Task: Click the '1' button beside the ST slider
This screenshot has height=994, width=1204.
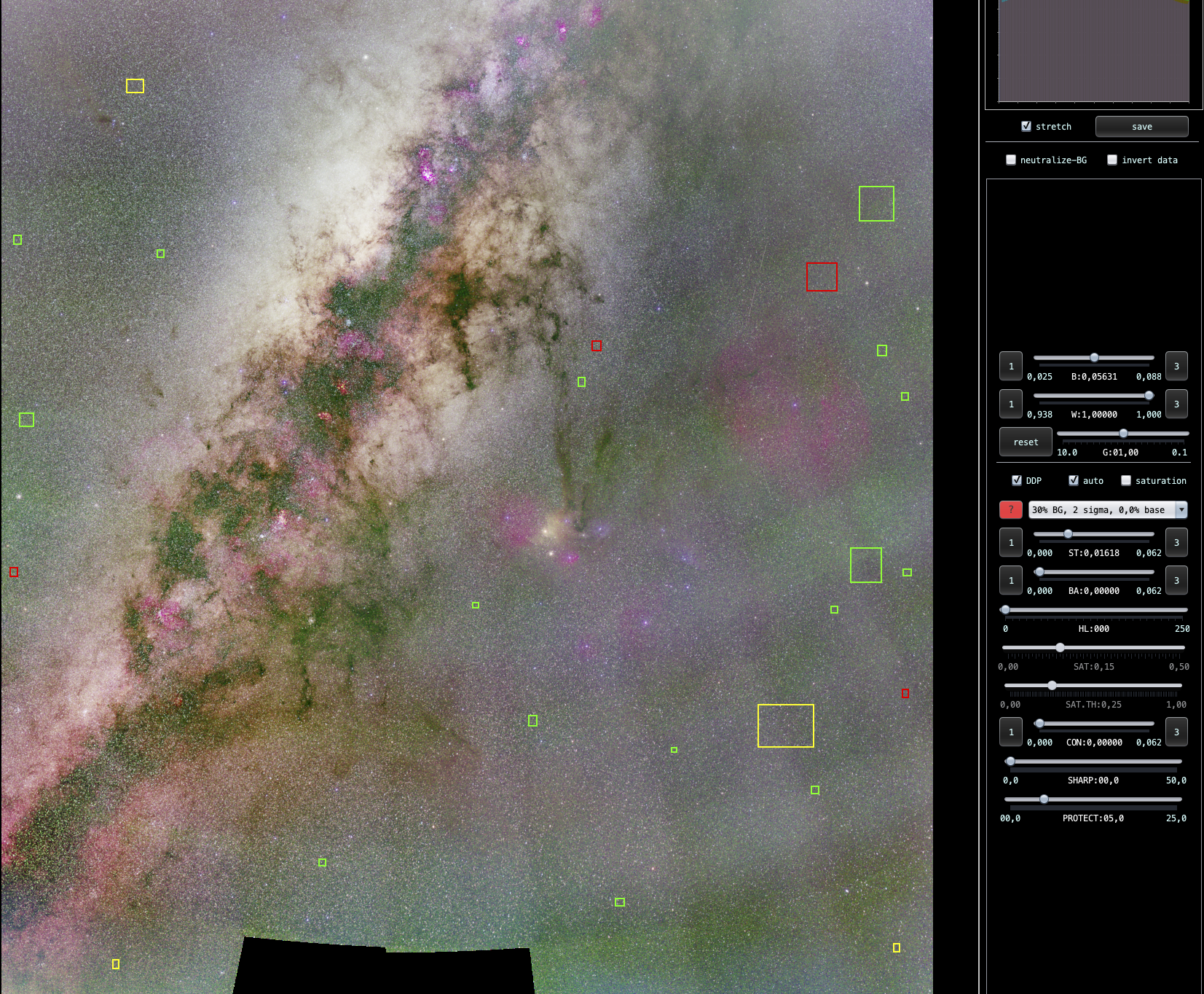Action: coord(1011,542)
